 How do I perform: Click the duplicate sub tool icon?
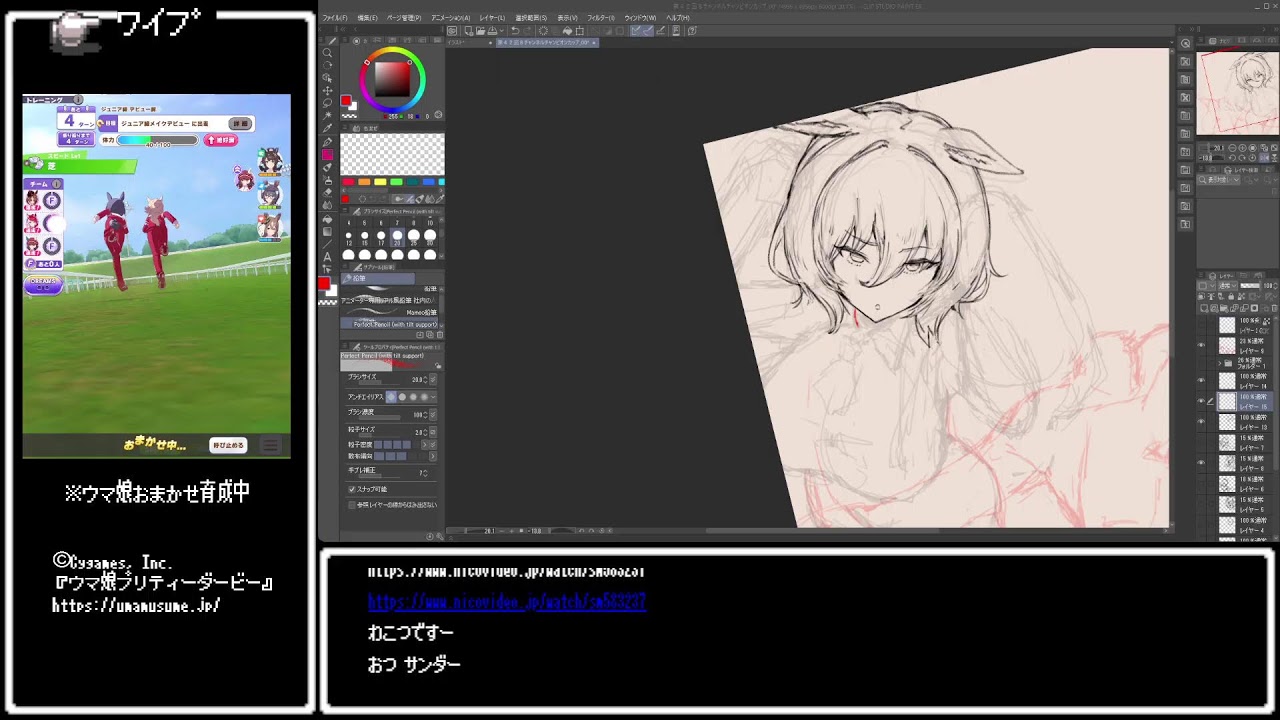click(x=430, y=335)
